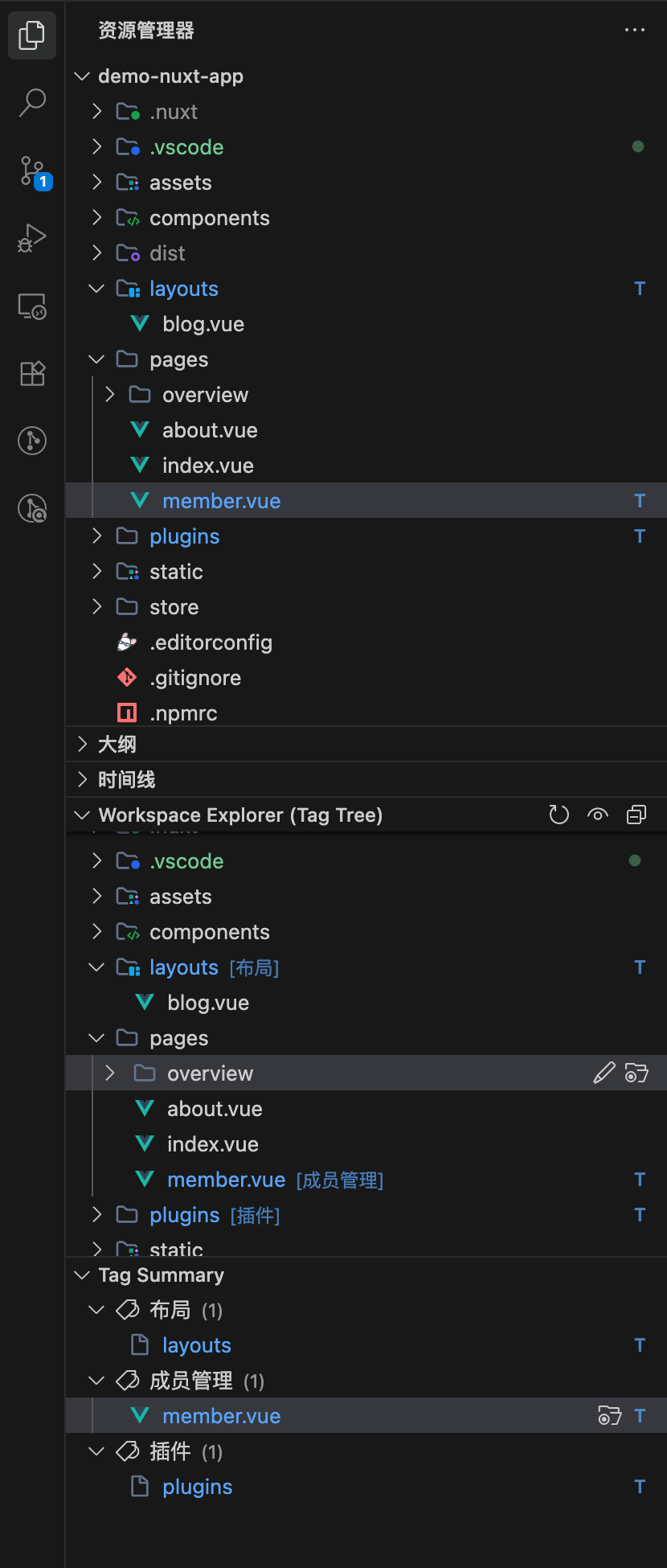This screenshot has height=1568, width=667.
Task: Expand the .nuxt folder
Action: point(96,111)
